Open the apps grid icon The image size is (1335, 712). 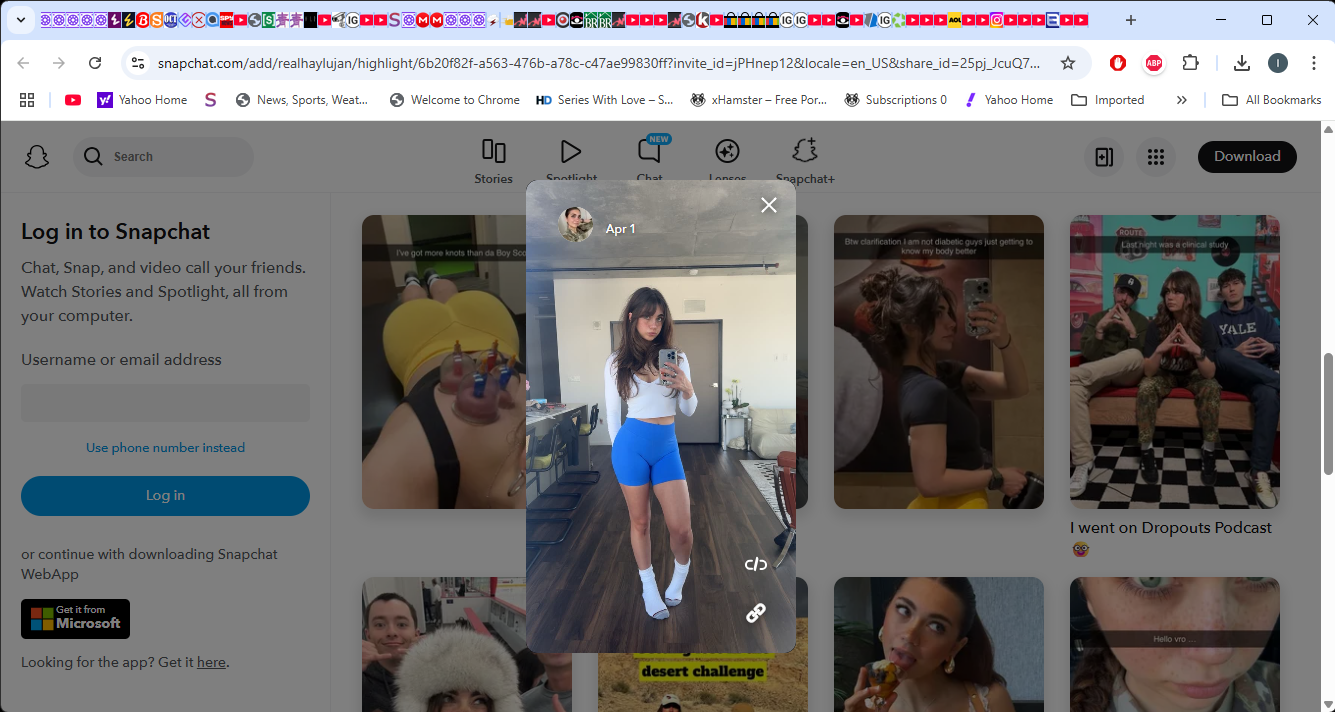point(1156,157)
